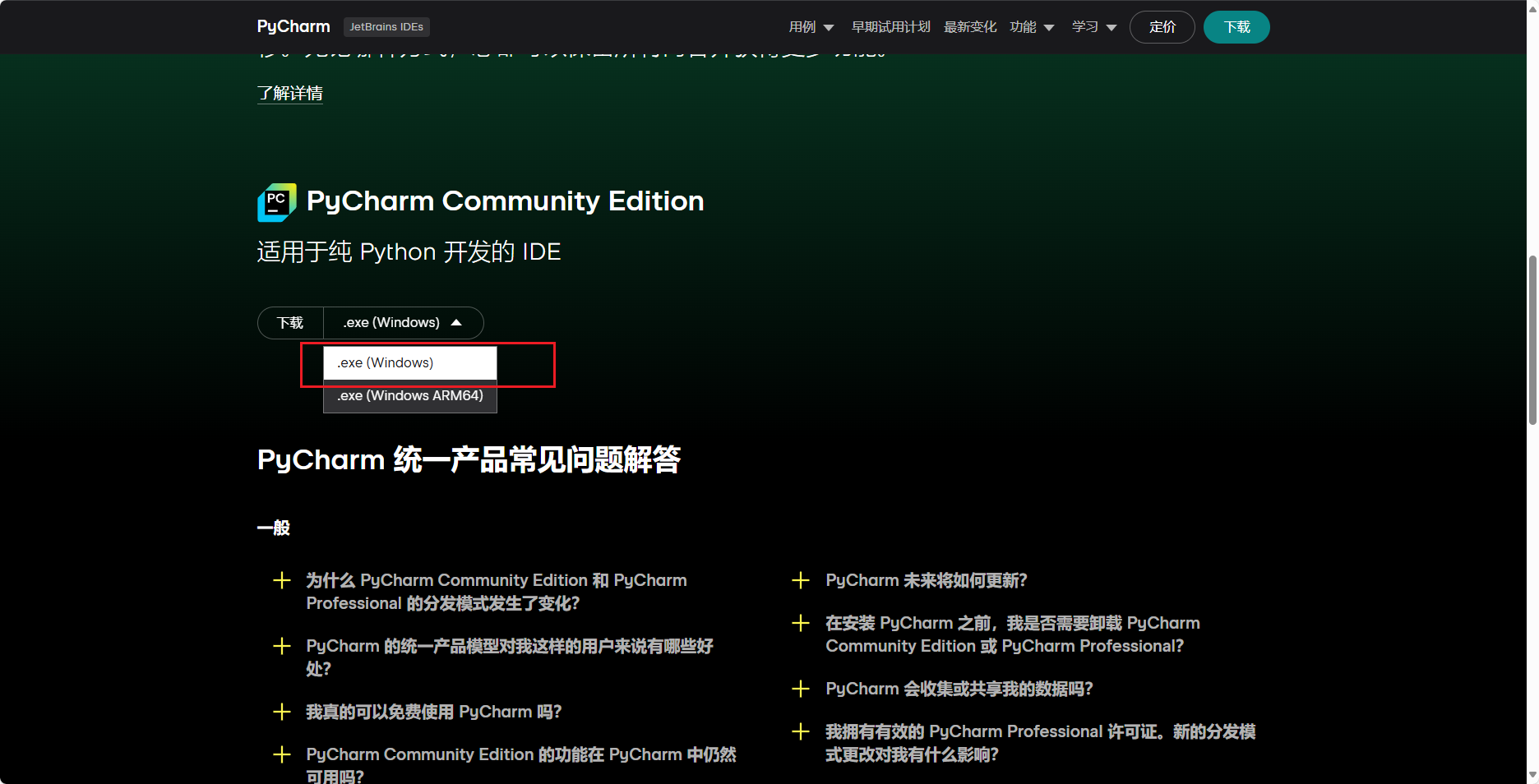Click plus icon beside 统一产品模型 question

point(282,647)
